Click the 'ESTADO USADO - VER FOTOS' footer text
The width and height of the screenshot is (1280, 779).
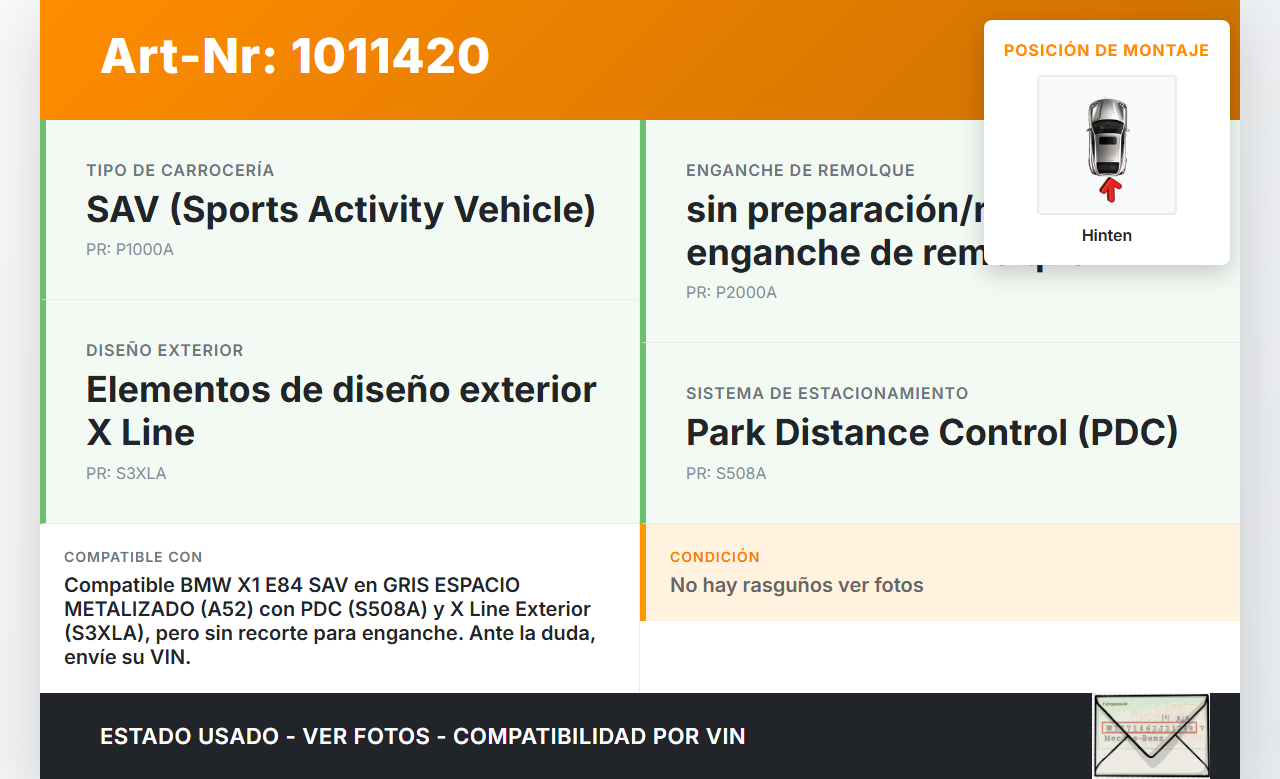423,736
